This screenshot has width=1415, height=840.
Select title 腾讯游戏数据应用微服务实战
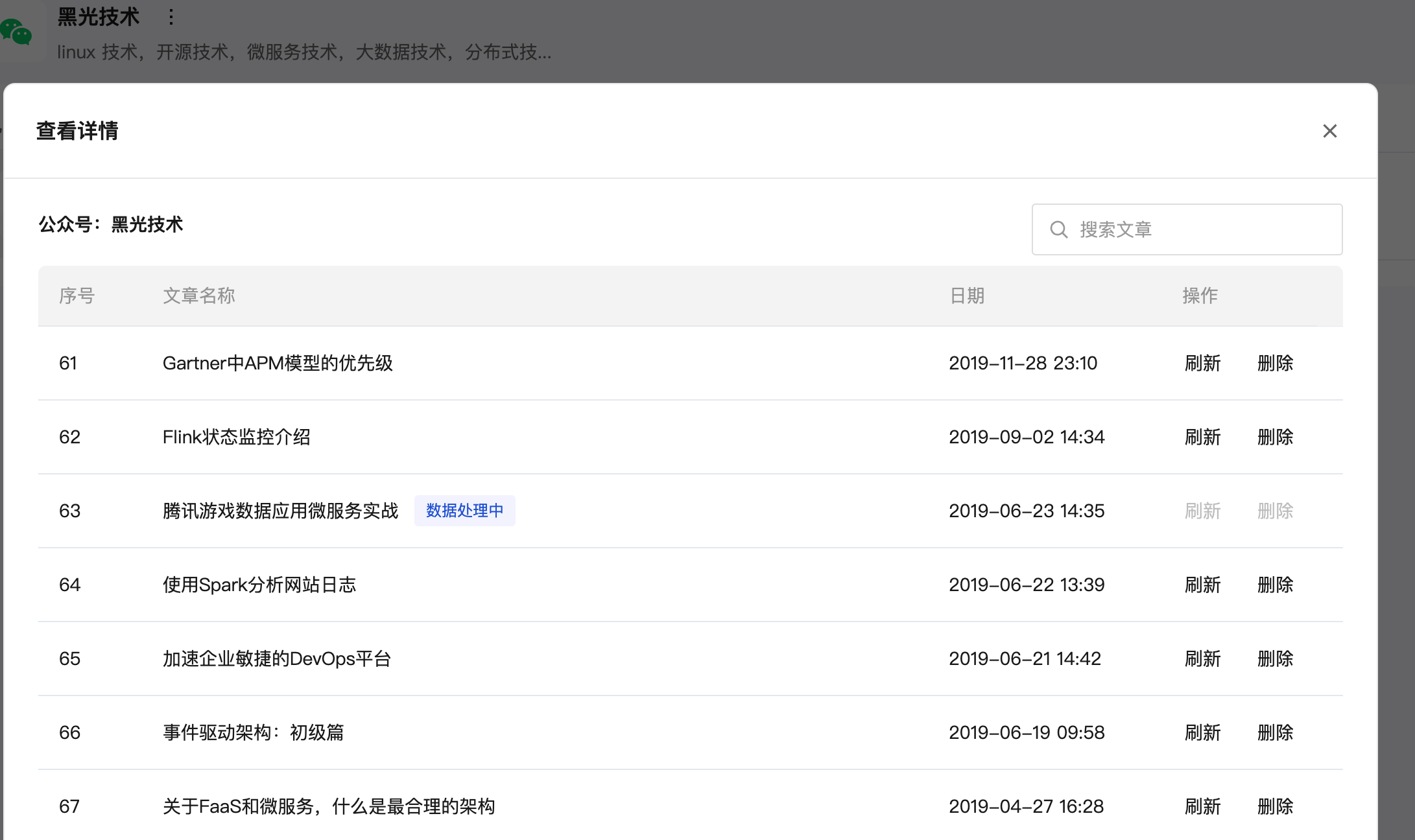[x=280, y=511]
